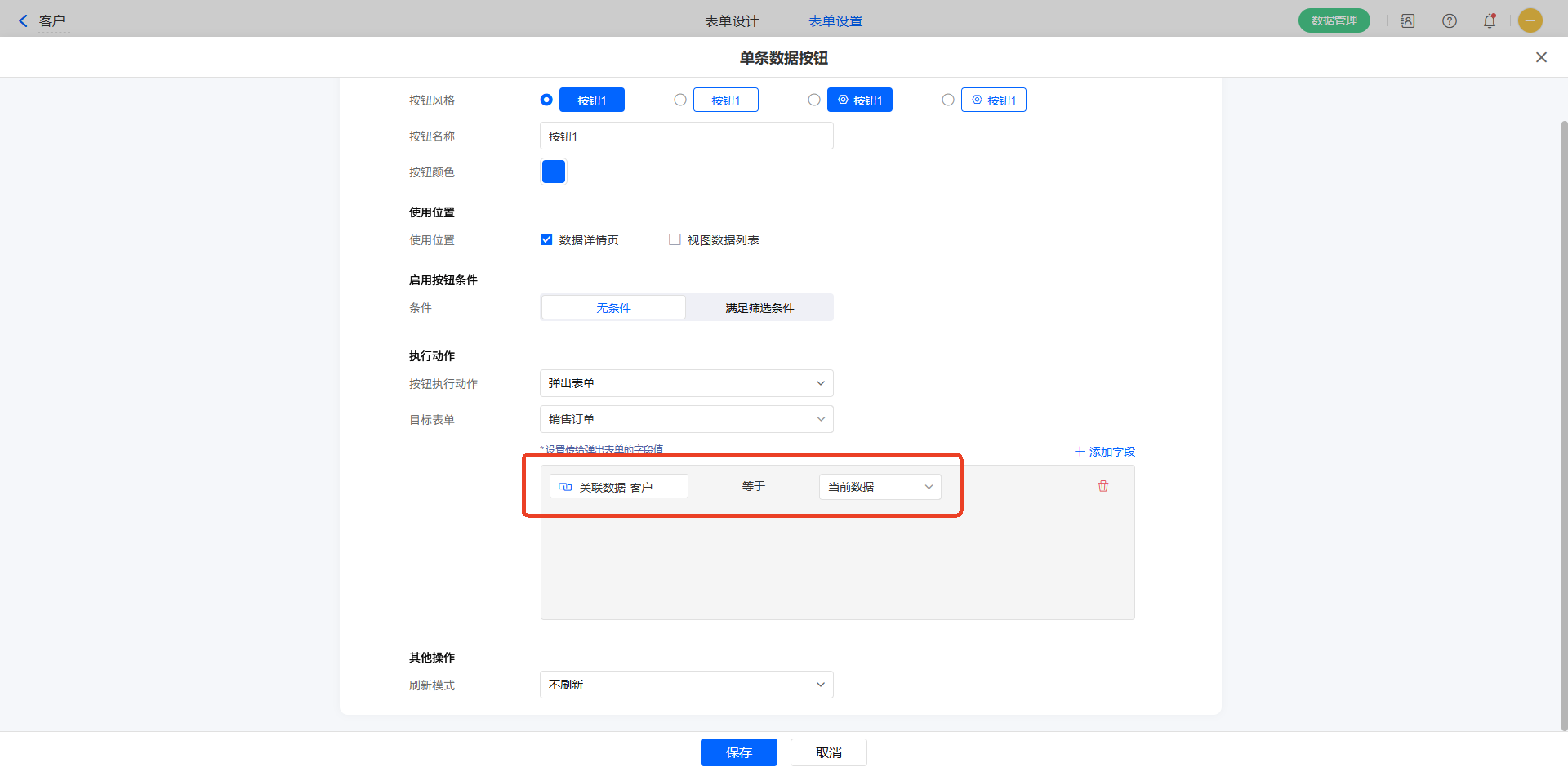Open the contacts icon in top bar
Image resolution: width=1568 pixels, height=772 pixels.
[1408, 21]
